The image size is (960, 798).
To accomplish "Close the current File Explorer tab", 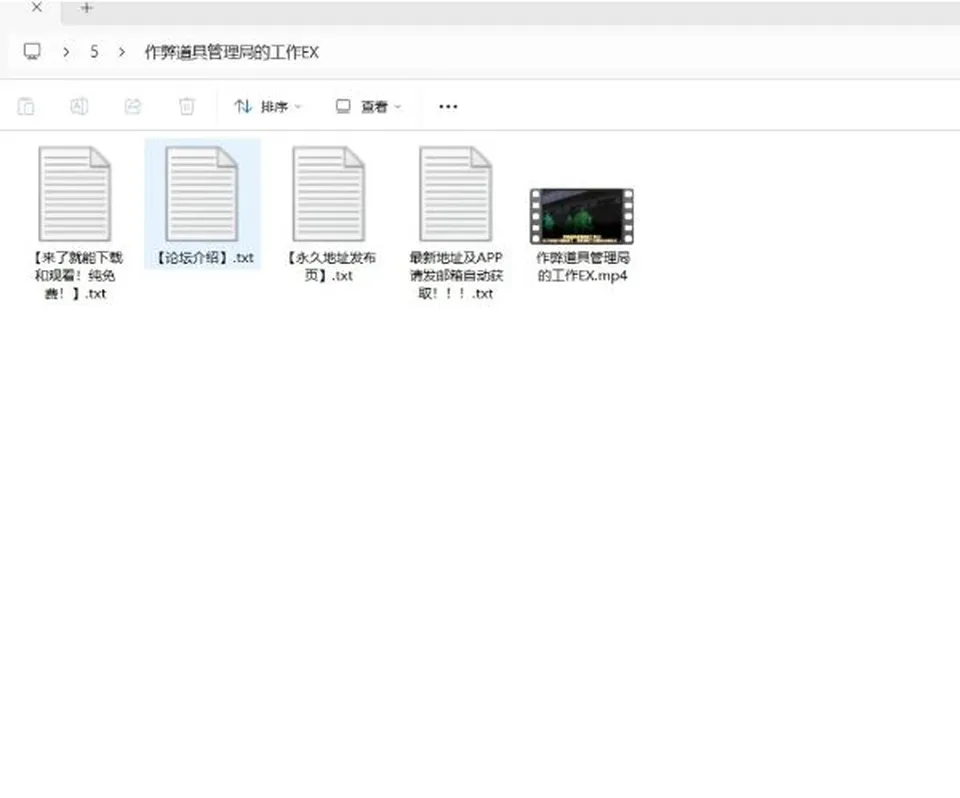I will pos(37,7).
